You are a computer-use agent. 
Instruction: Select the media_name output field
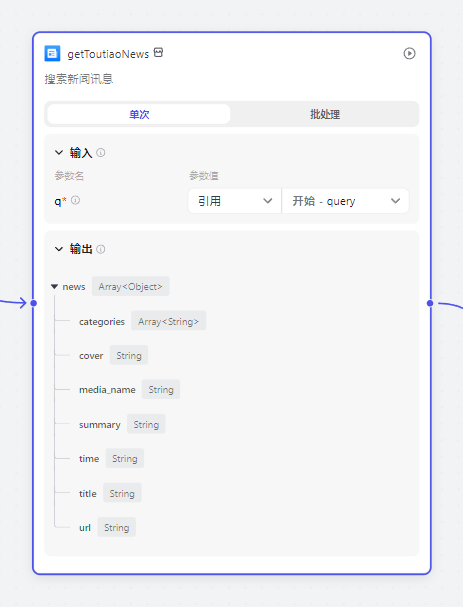[x=107, y=390]
